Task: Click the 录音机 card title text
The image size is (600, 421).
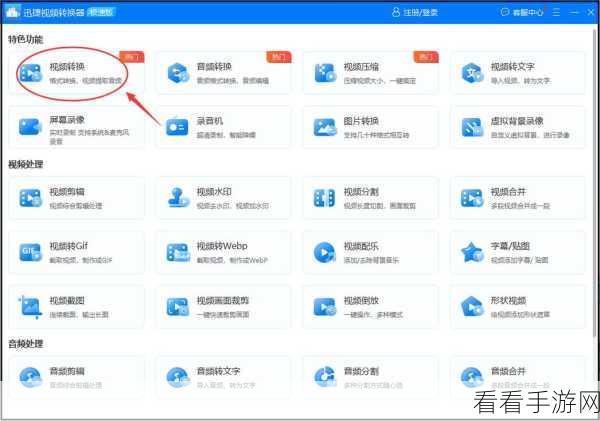Action: [x=210, y=121]
